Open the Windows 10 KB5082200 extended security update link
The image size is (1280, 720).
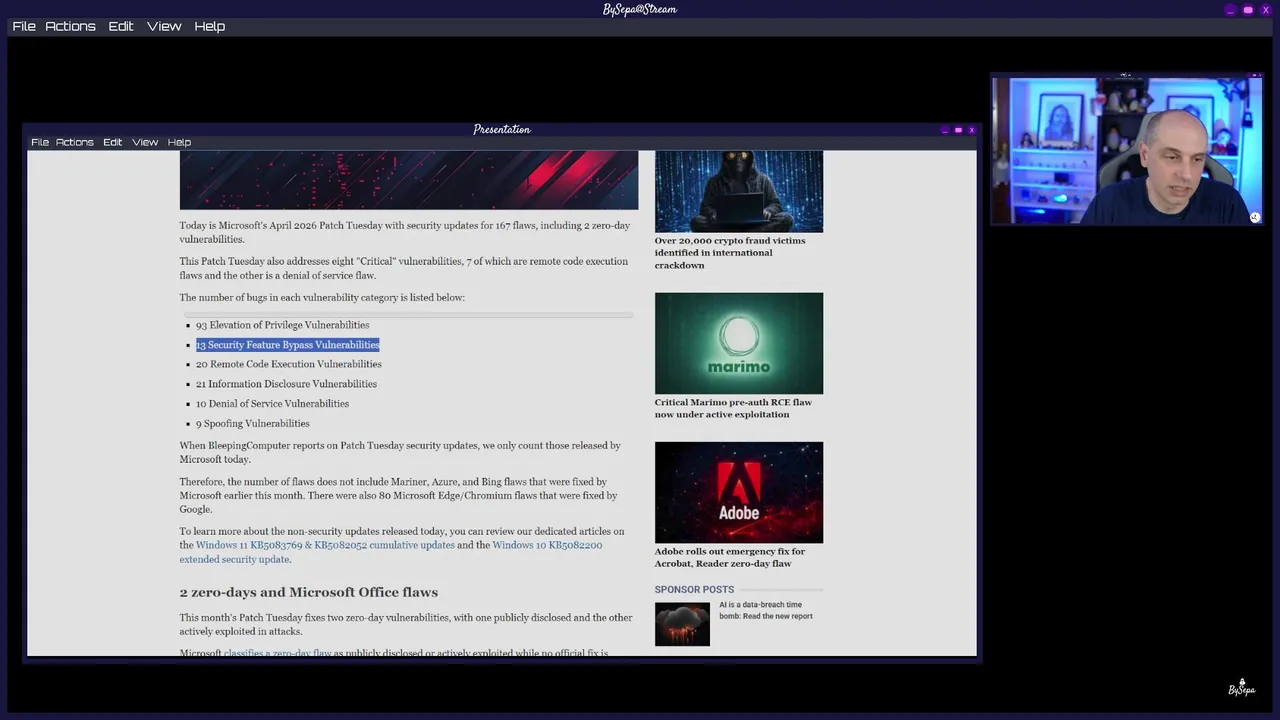(x=391, y=552)
